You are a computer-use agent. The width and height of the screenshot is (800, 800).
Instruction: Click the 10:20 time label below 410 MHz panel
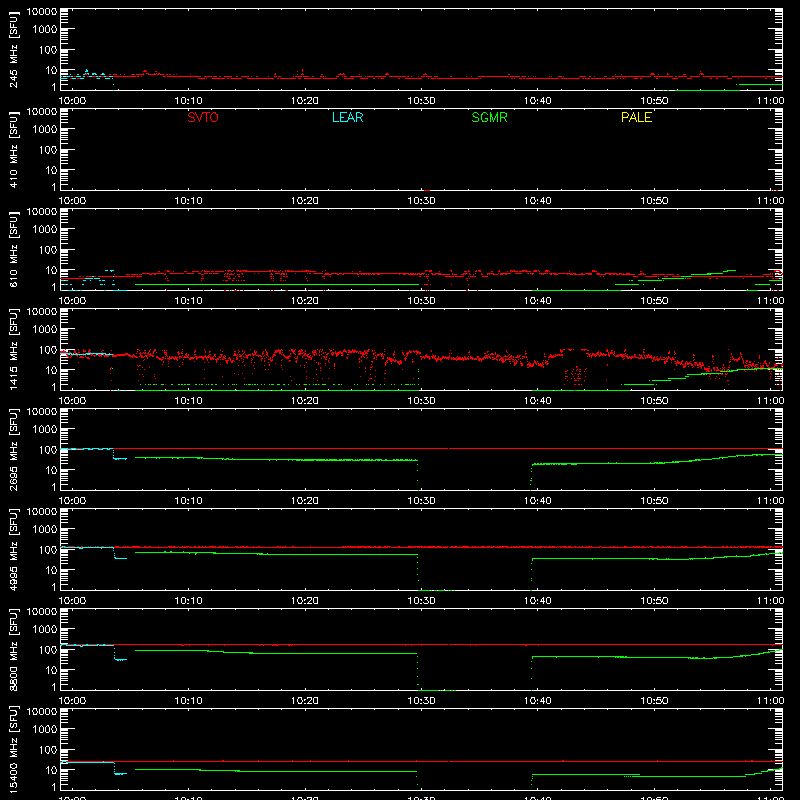point(305,201)
